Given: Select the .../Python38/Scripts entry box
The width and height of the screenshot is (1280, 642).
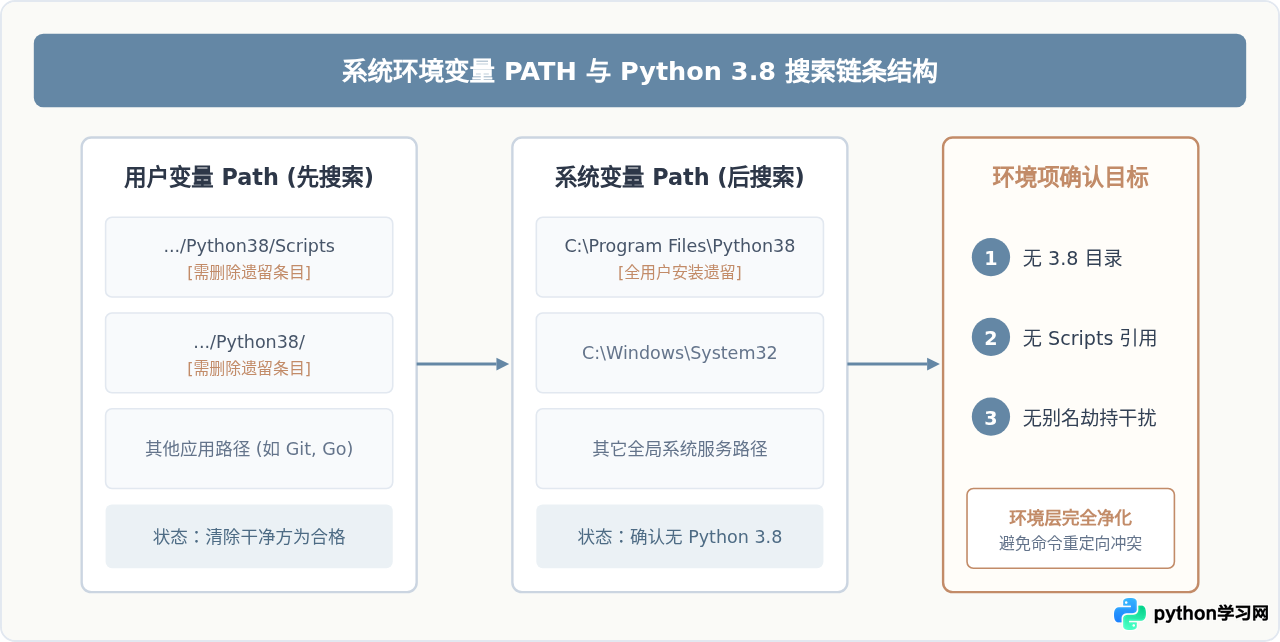Looking at the screenshot, I should click(x=249, y=257).
